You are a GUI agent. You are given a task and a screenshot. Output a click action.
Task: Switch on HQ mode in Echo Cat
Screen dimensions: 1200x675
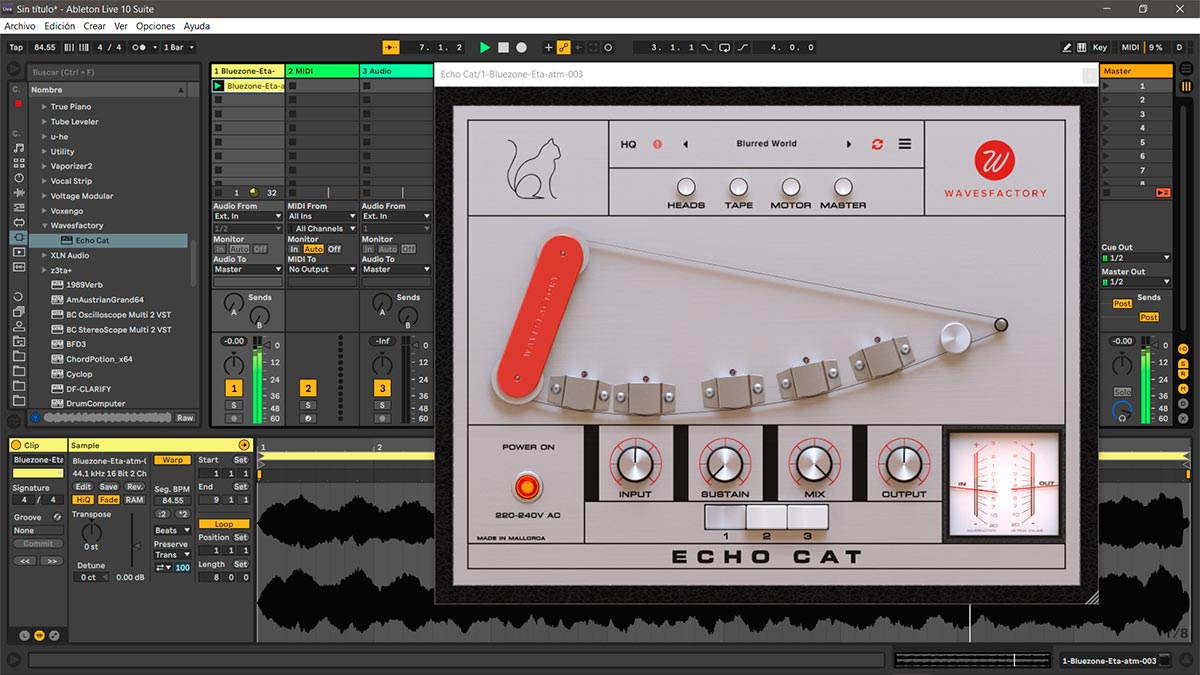628,144
